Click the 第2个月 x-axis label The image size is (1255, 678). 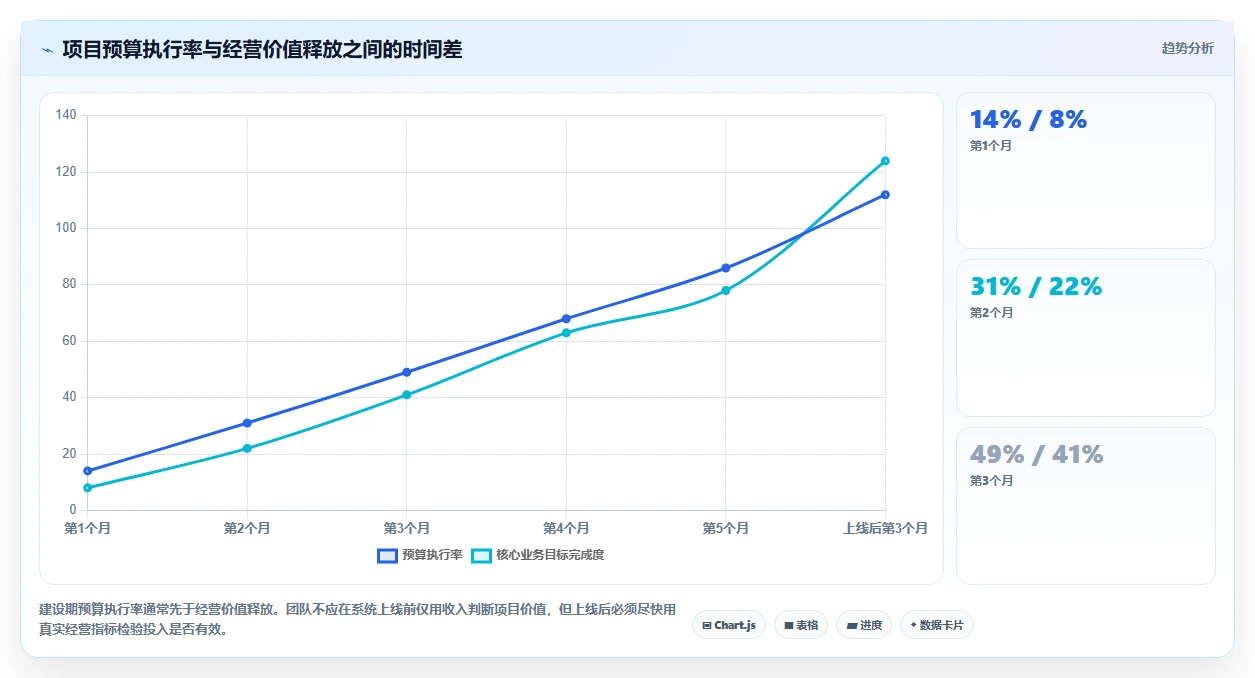(247, 528)
